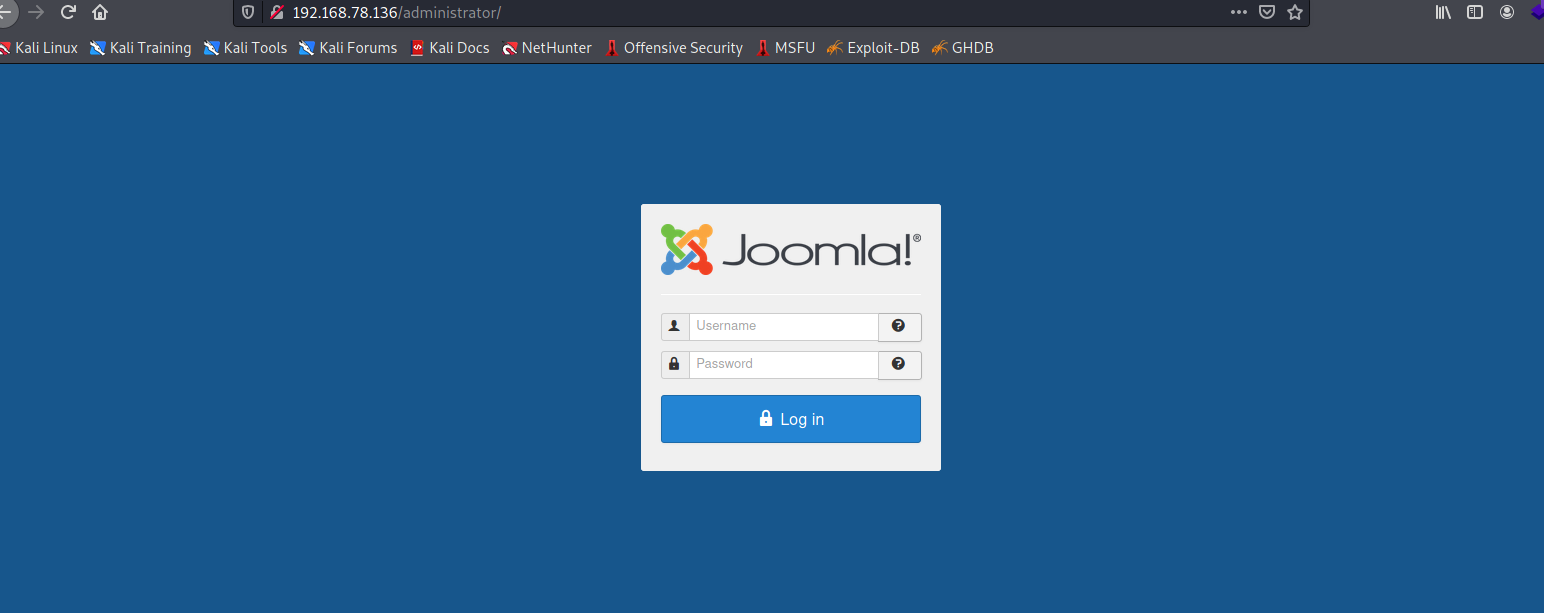Focus the Password input field
Viewport: 1544px width, 613px height.
point(784,364)
